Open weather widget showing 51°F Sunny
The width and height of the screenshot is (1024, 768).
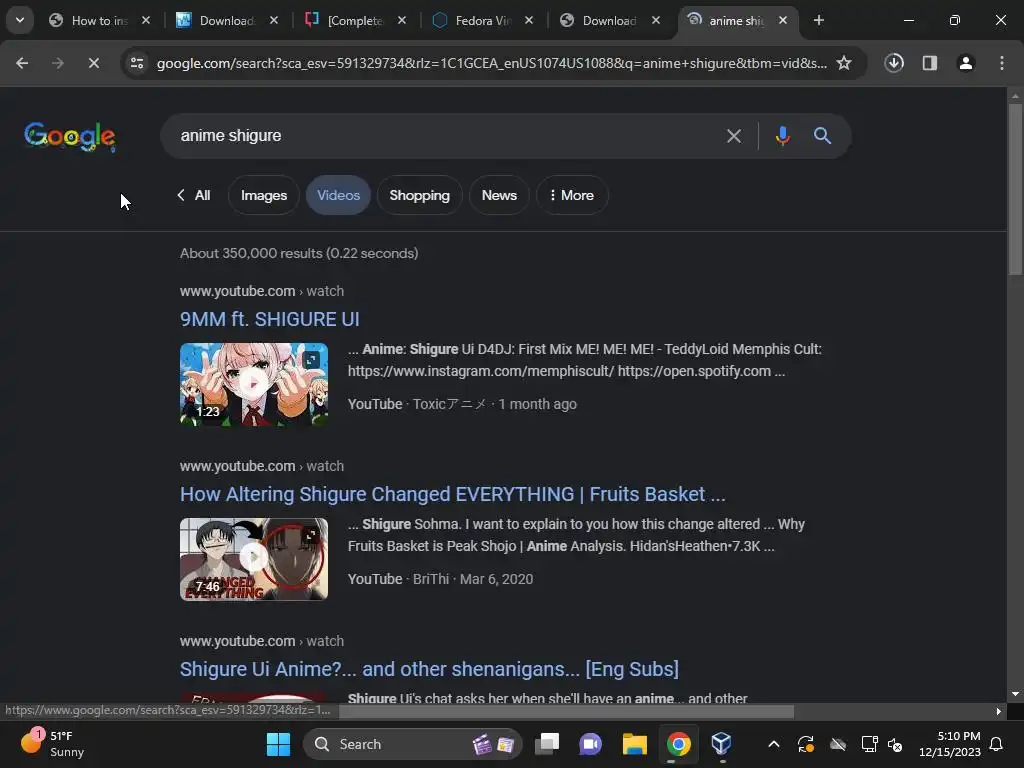pyautogui.click(x=52, y=744)
